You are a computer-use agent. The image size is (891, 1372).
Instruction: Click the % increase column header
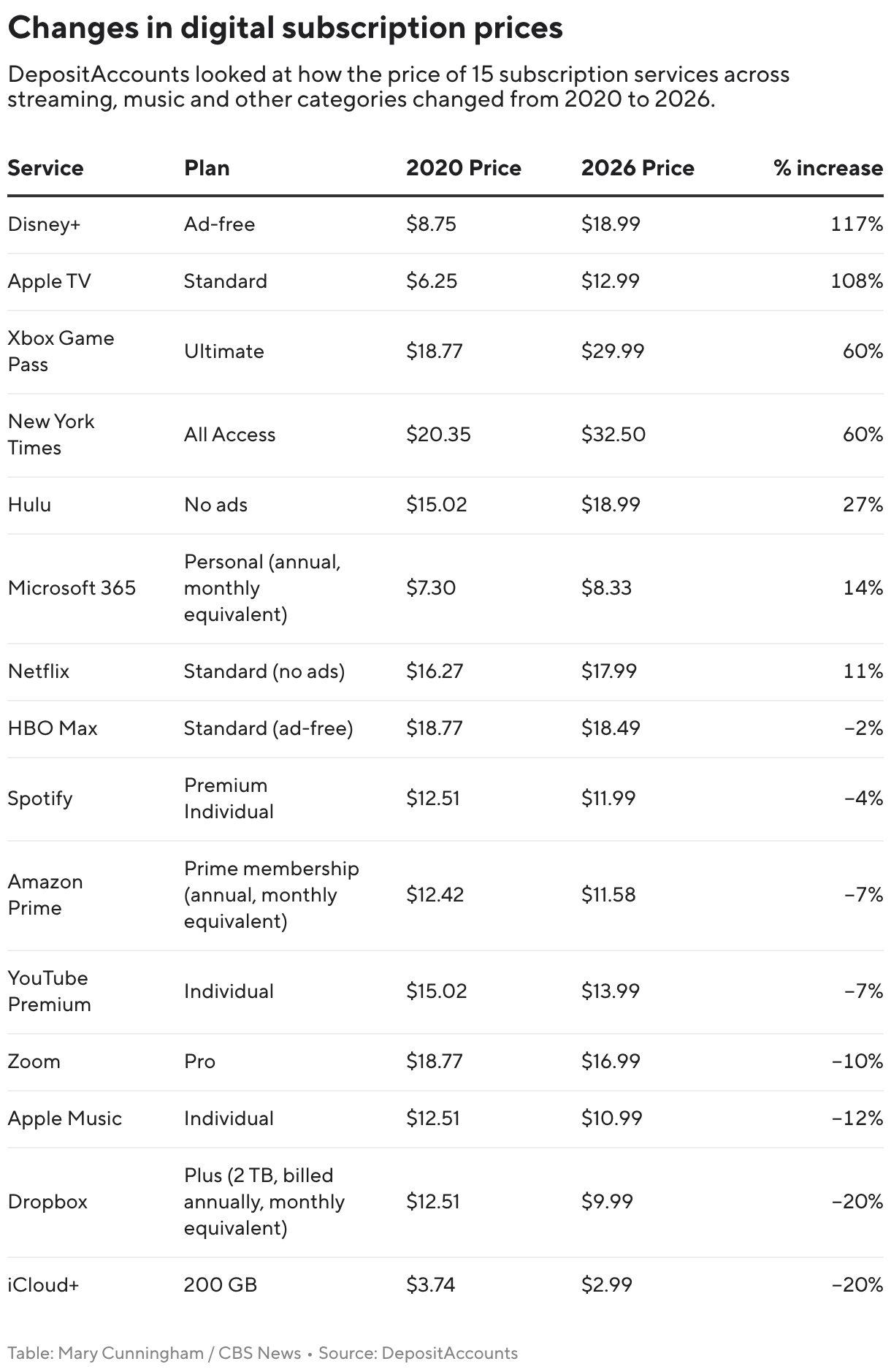828,168
